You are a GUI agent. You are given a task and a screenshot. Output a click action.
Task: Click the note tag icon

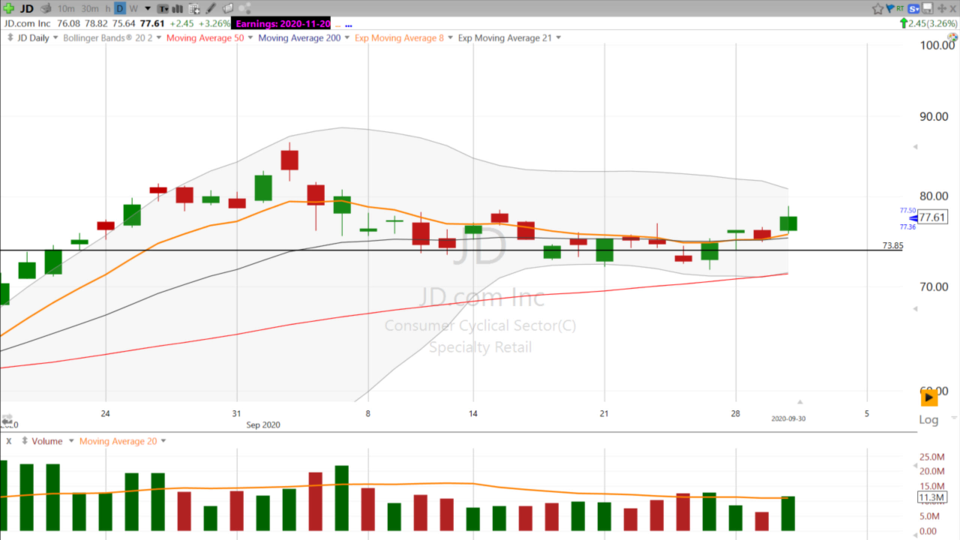(x=228, y=9)
